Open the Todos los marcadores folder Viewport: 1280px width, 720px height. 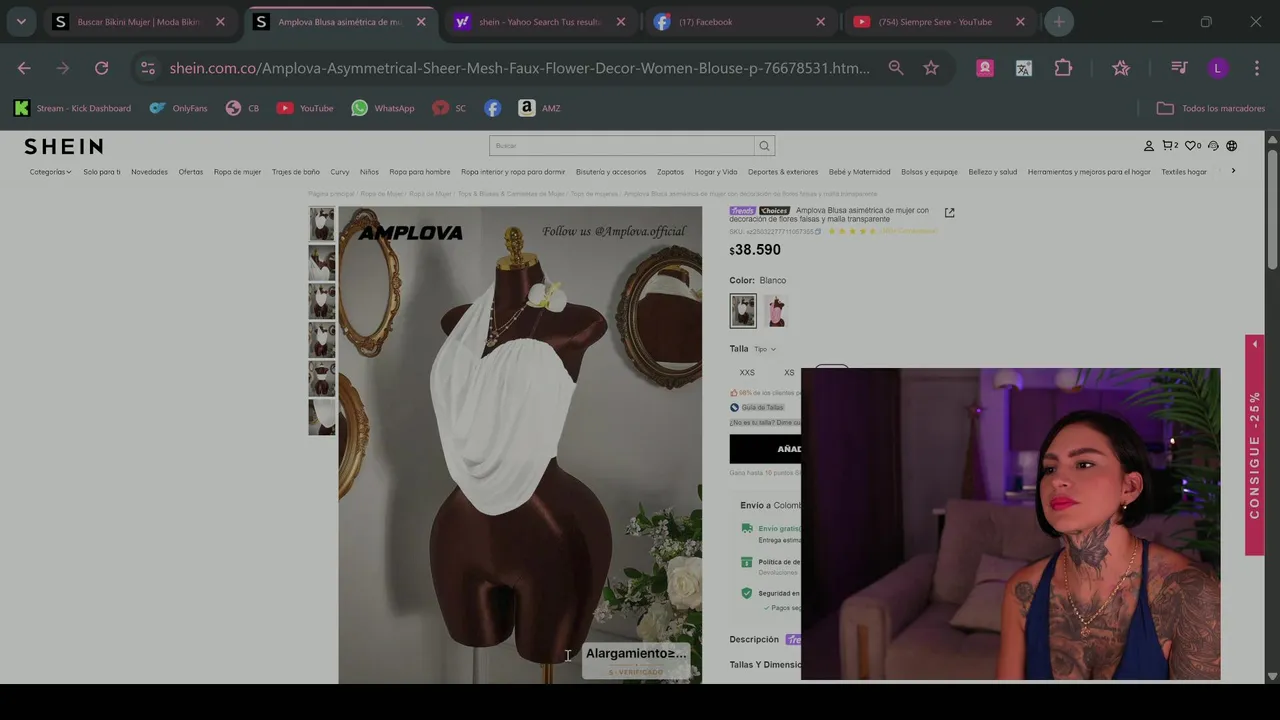[x=1211, y=108]
